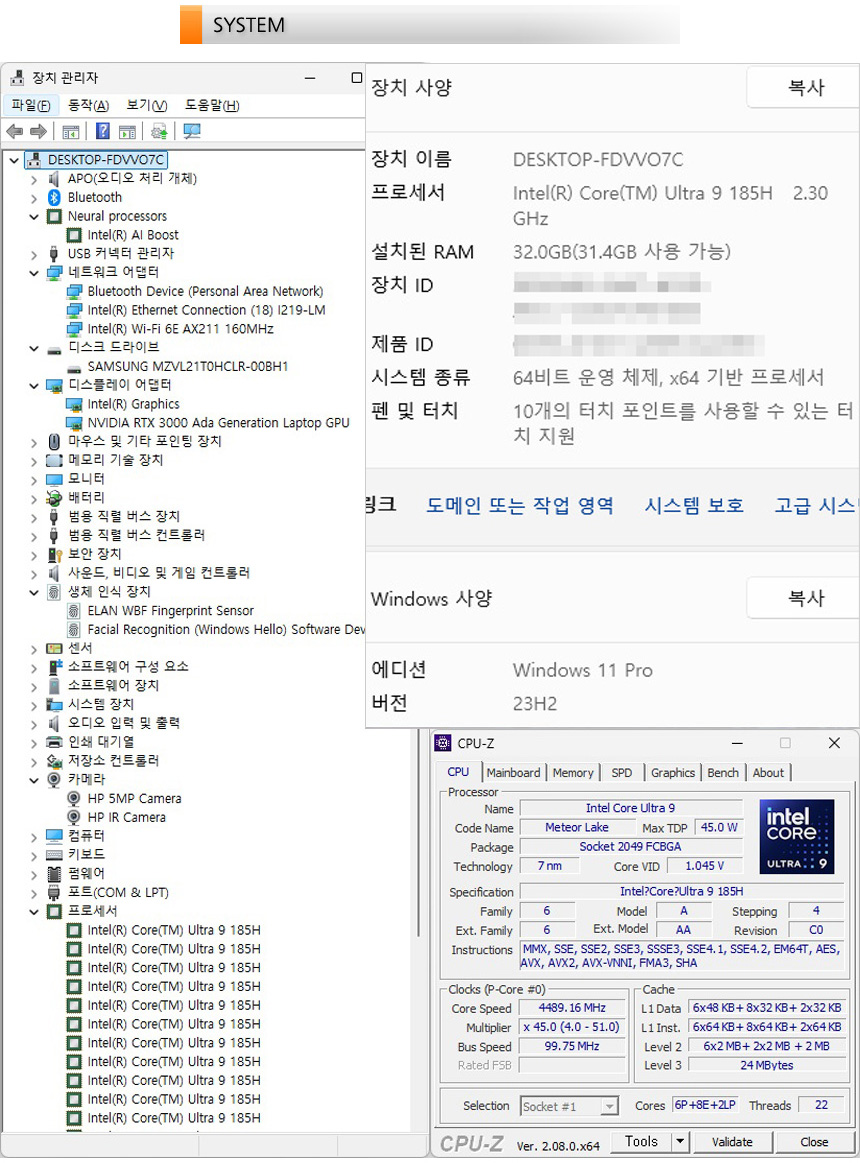Click the back arrow in Device Manager toolbar
The width and height of the screenshot is (860, 1163).
[x=14, y=131]
